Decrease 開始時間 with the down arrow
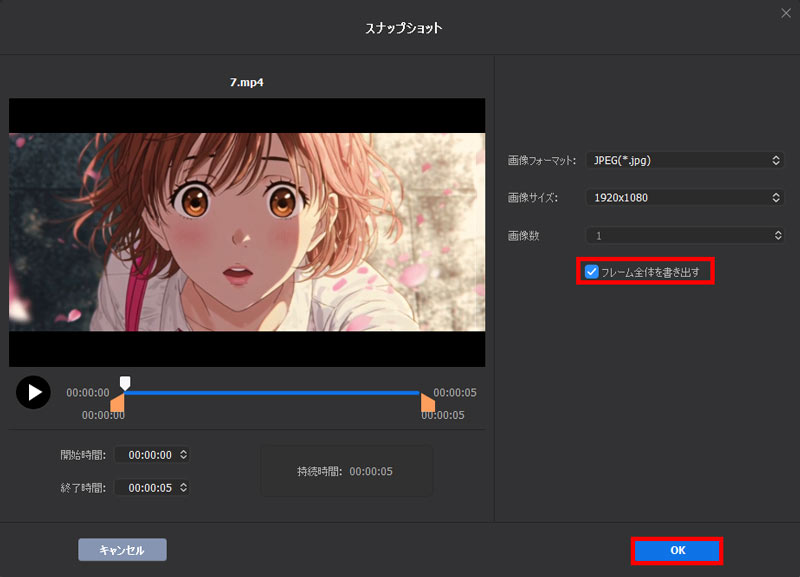 pyautogui.click(x=182, y=459)
